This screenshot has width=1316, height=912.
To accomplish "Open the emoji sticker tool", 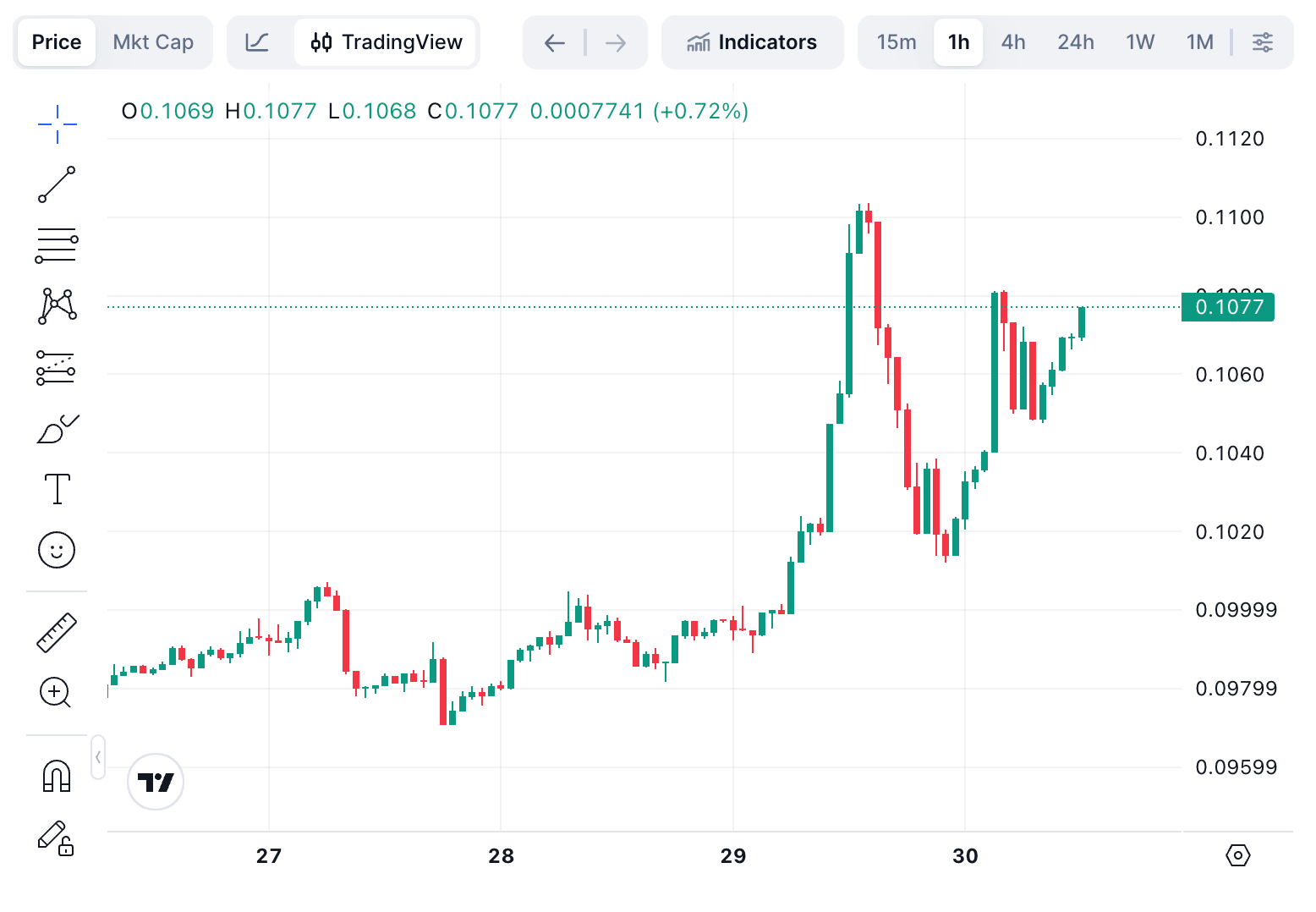I will pyautogui.click(x=56, y=550).
